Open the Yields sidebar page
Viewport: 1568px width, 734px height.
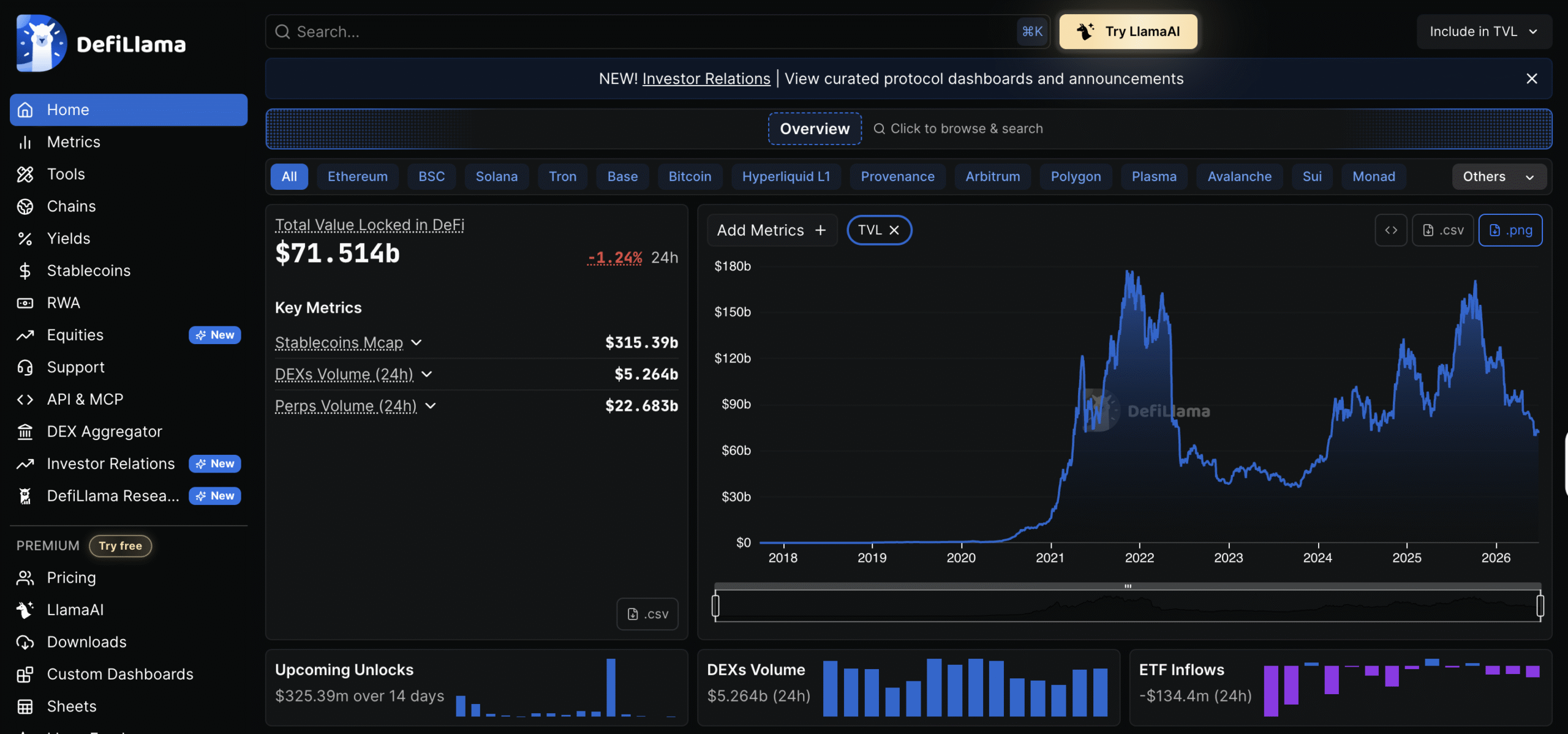(x=129, y=239)
